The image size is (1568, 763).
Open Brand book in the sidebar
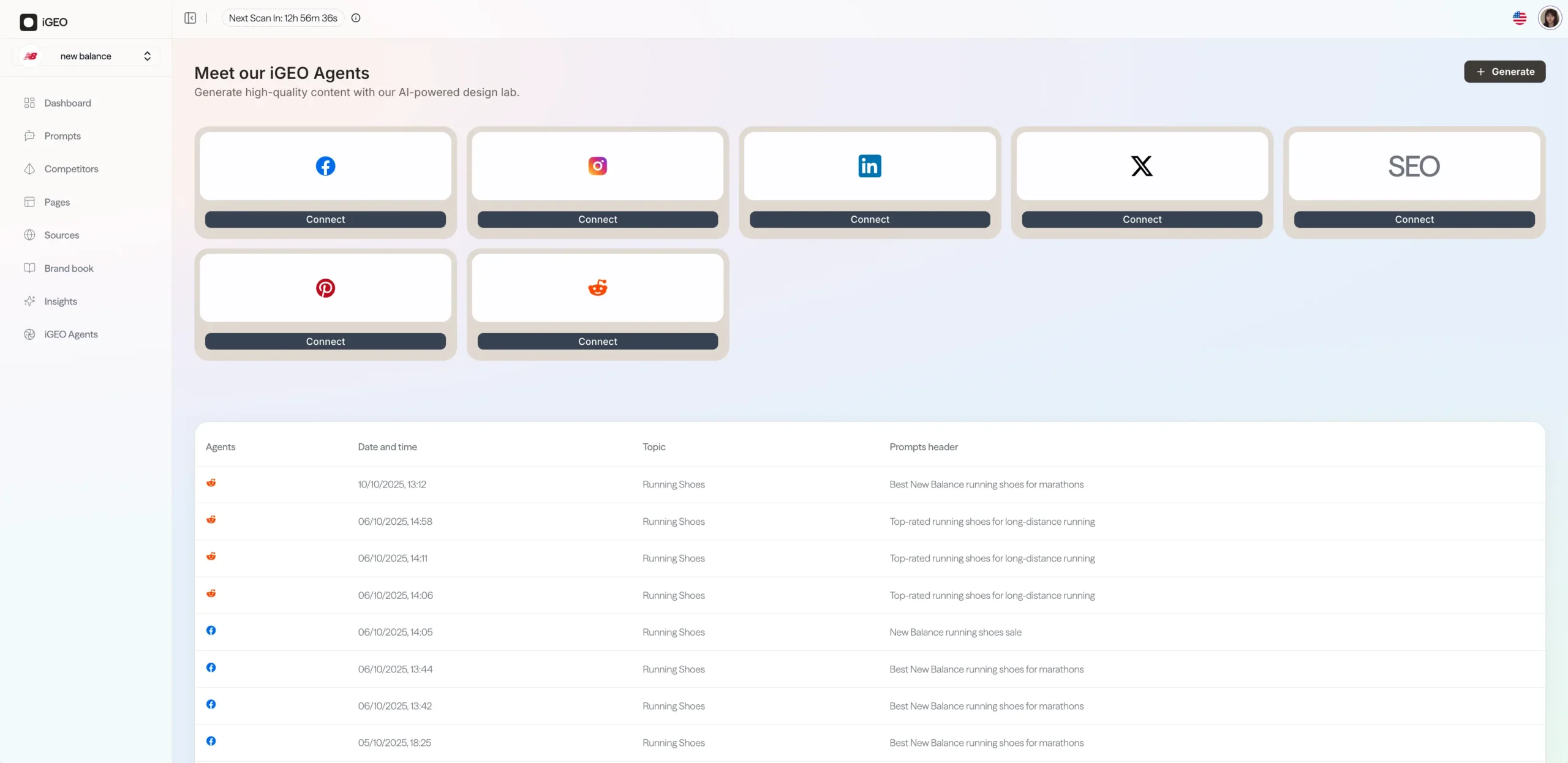point(69,268)
